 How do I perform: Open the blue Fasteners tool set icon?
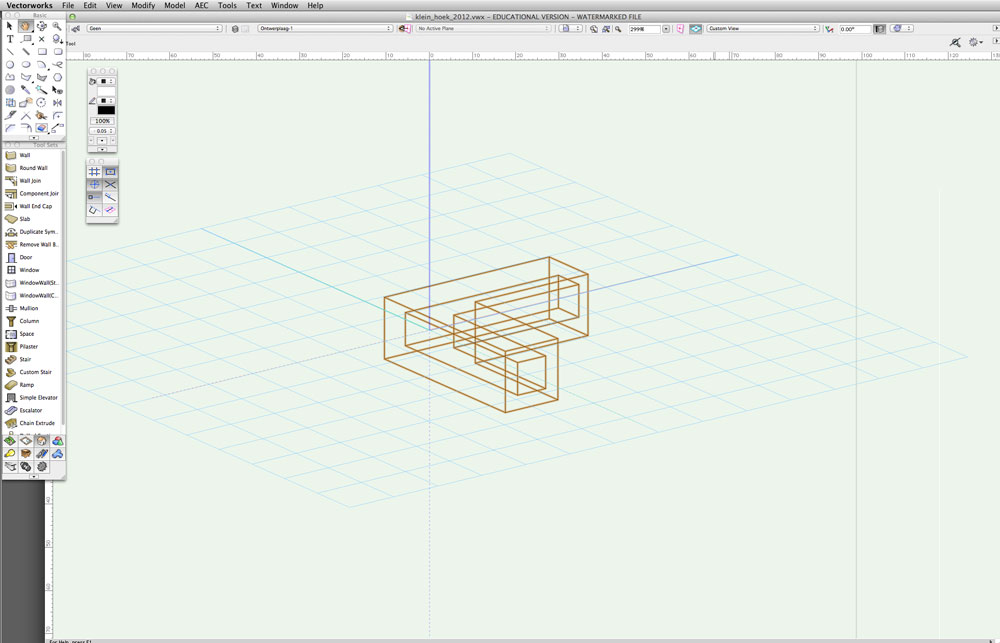point(57,454)
